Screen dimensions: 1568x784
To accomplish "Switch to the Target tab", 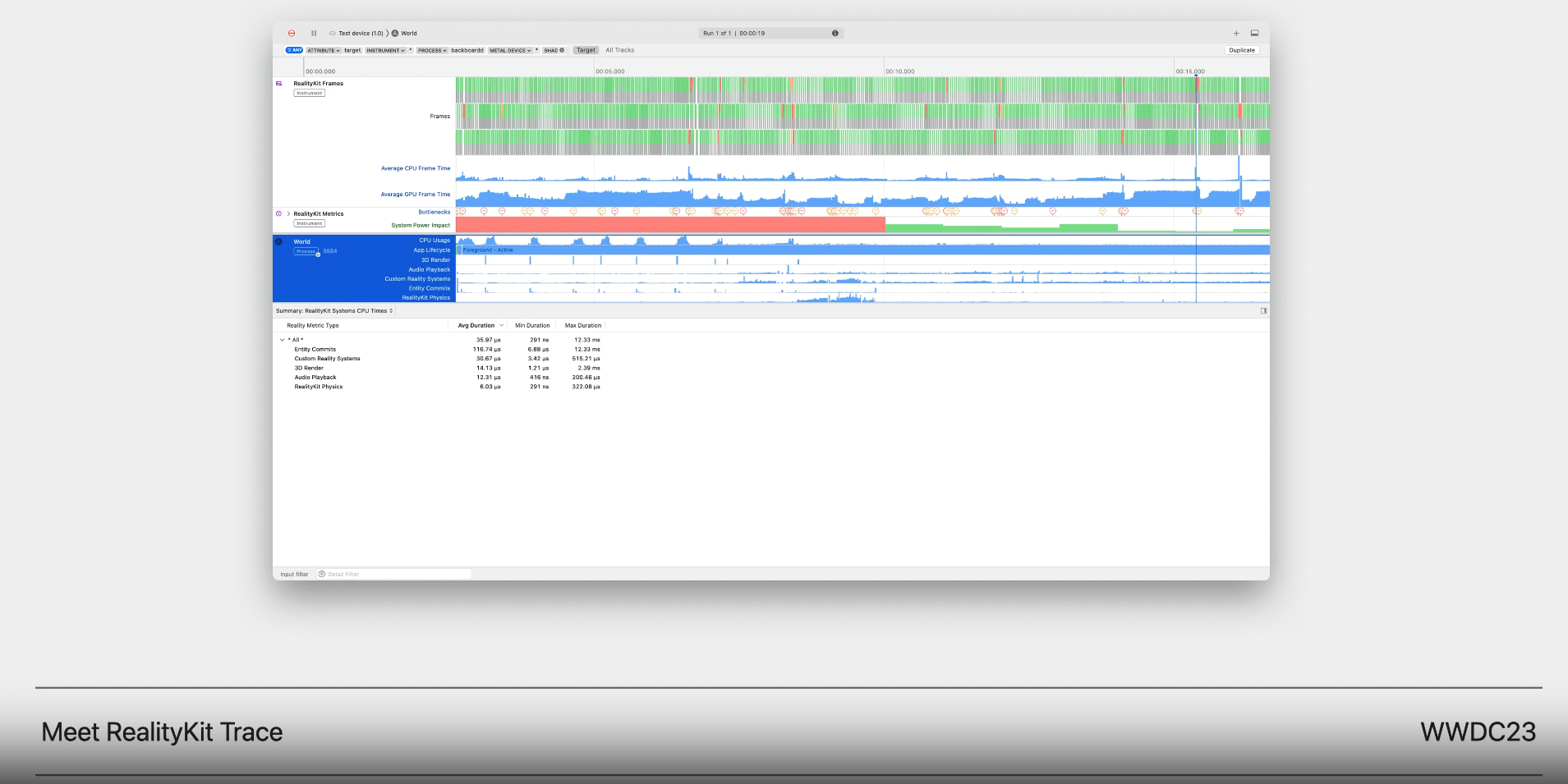I will (x=586, y=50).
